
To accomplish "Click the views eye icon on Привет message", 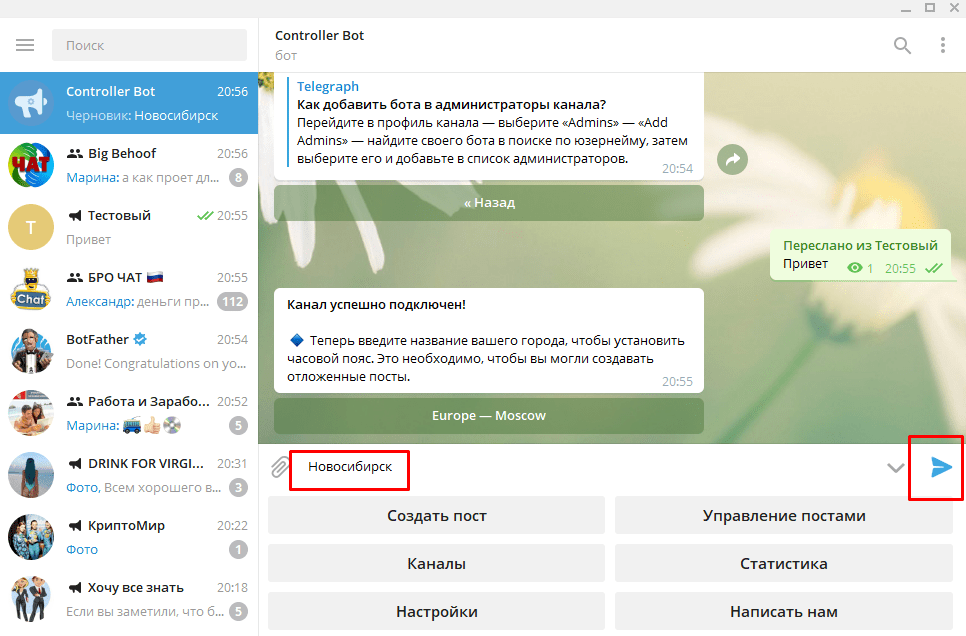I will pyautogui.click(x=855, y=268).
